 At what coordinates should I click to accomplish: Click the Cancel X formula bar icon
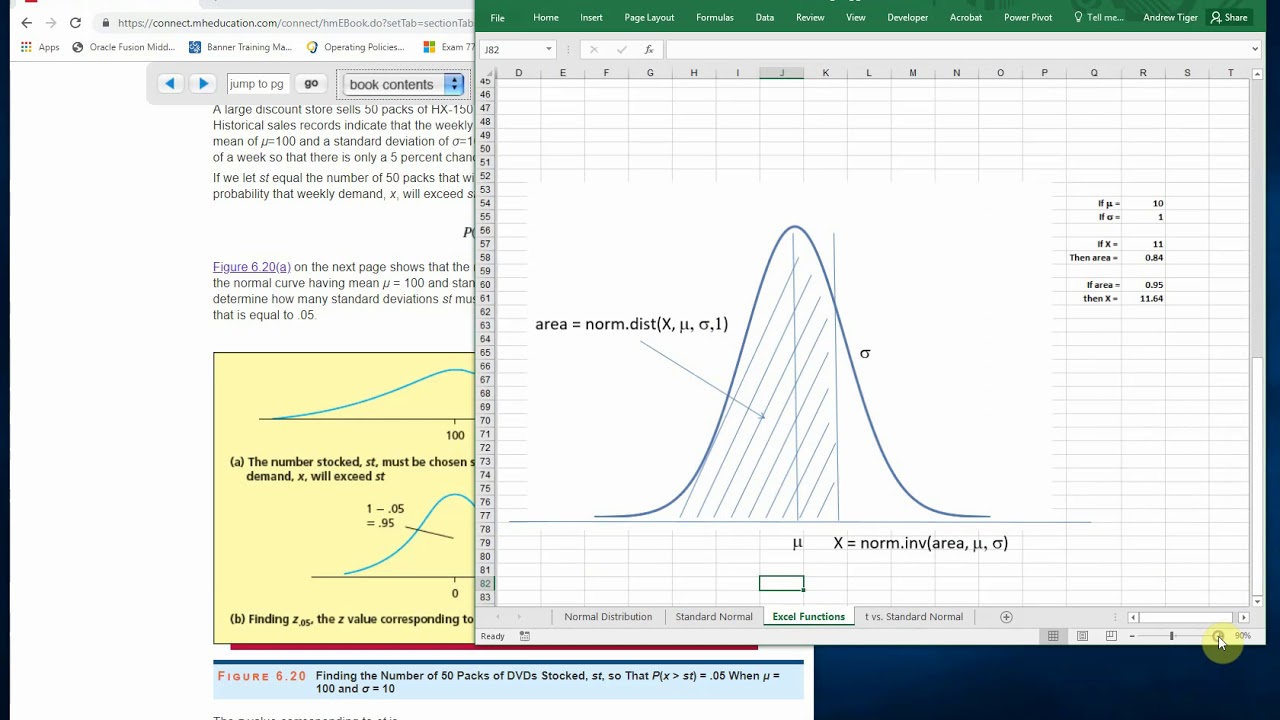594,49
